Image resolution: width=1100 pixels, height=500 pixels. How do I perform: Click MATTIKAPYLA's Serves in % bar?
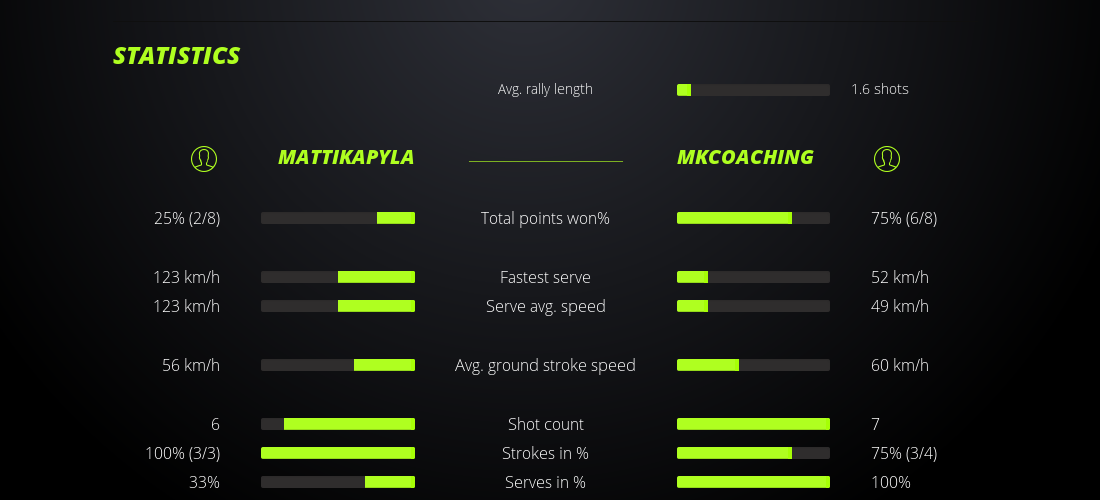coord(338,482)
